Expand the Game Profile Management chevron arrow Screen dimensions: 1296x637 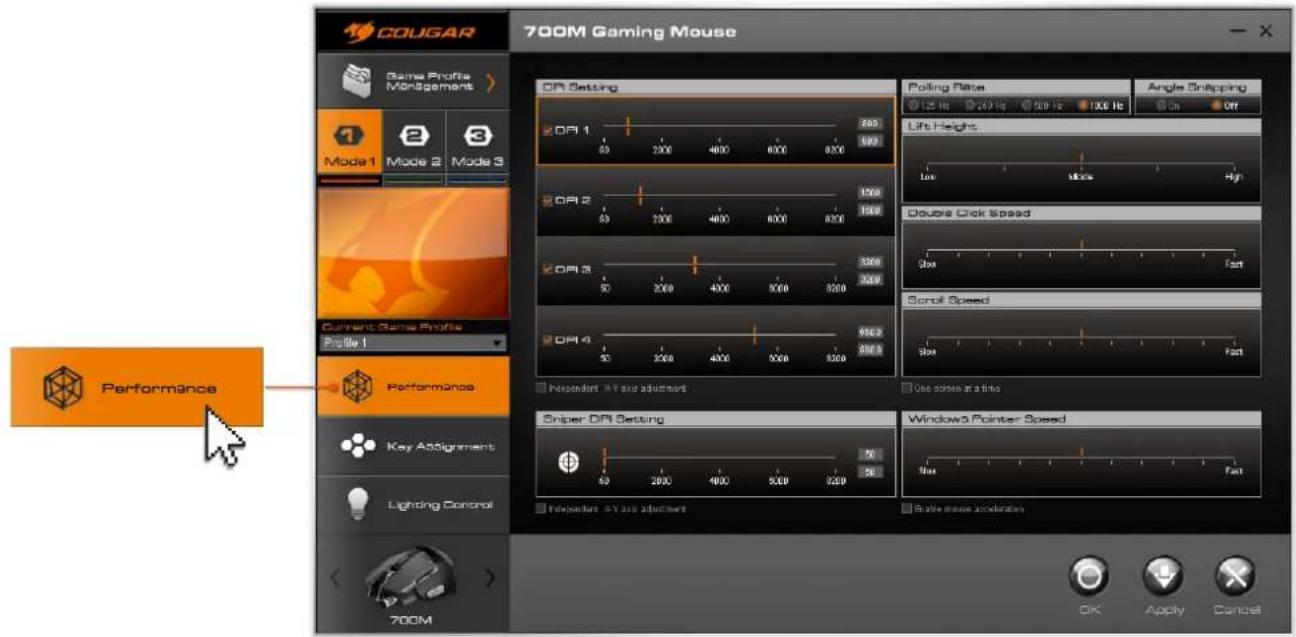(x=491, y=82)
